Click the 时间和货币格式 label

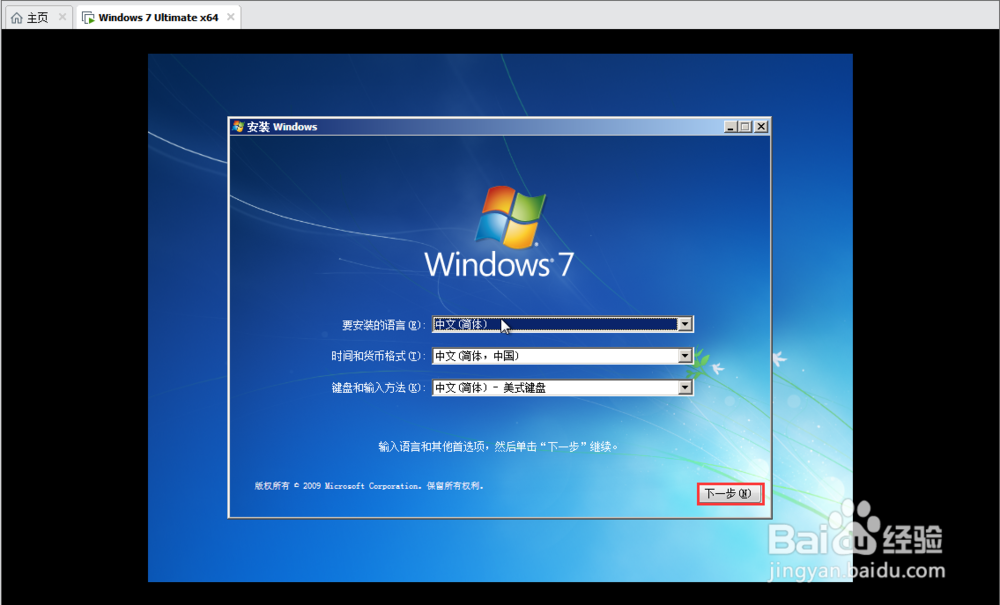click(x=378, y=356)
